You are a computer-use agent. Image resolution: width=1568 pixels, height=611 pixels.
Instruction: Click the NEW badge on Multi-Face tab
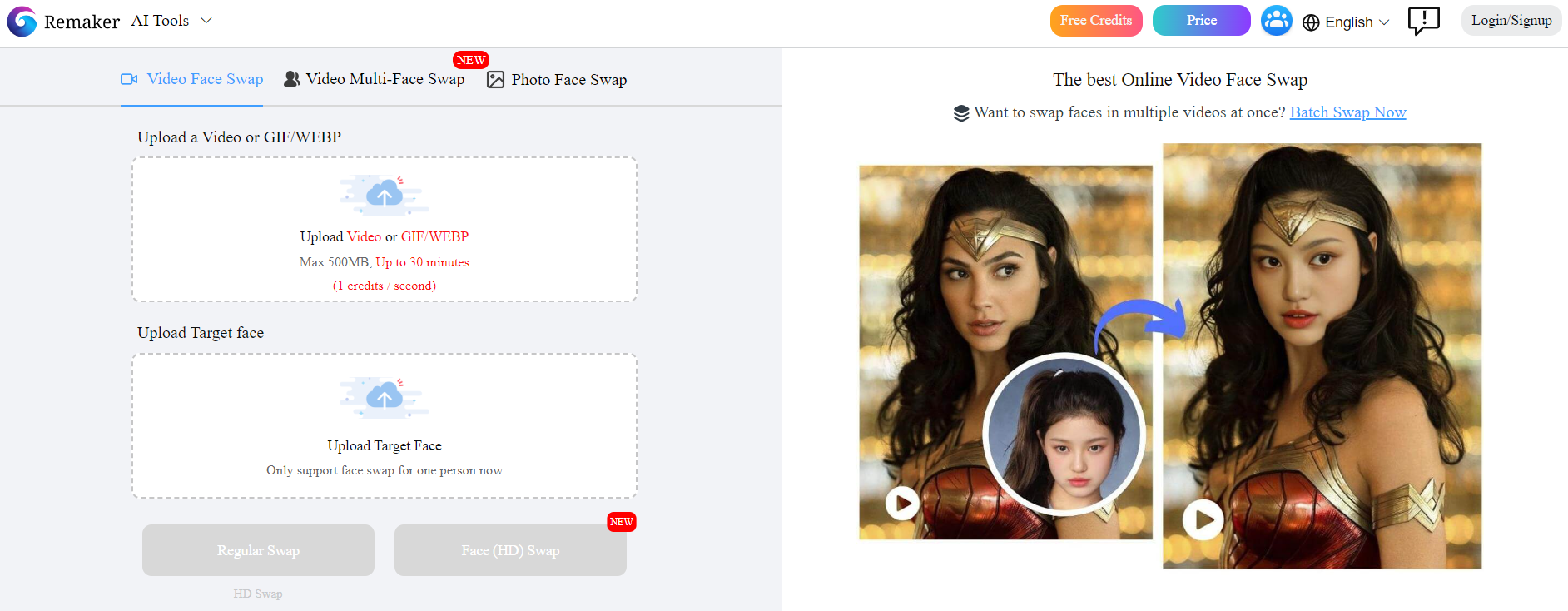(x=471, y=60)
